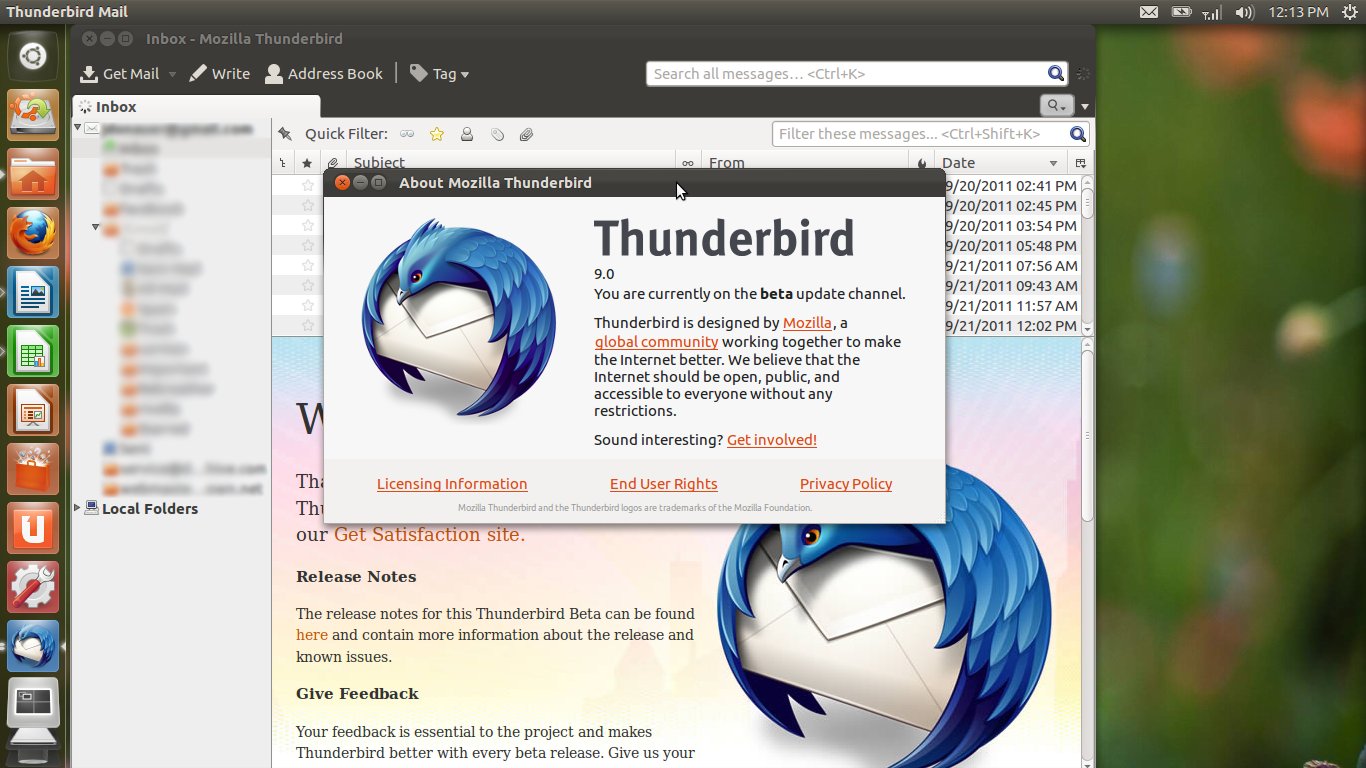Sort messages by Date column
This screenshot has height=768, width=1366.
(x=1000, y=162)
